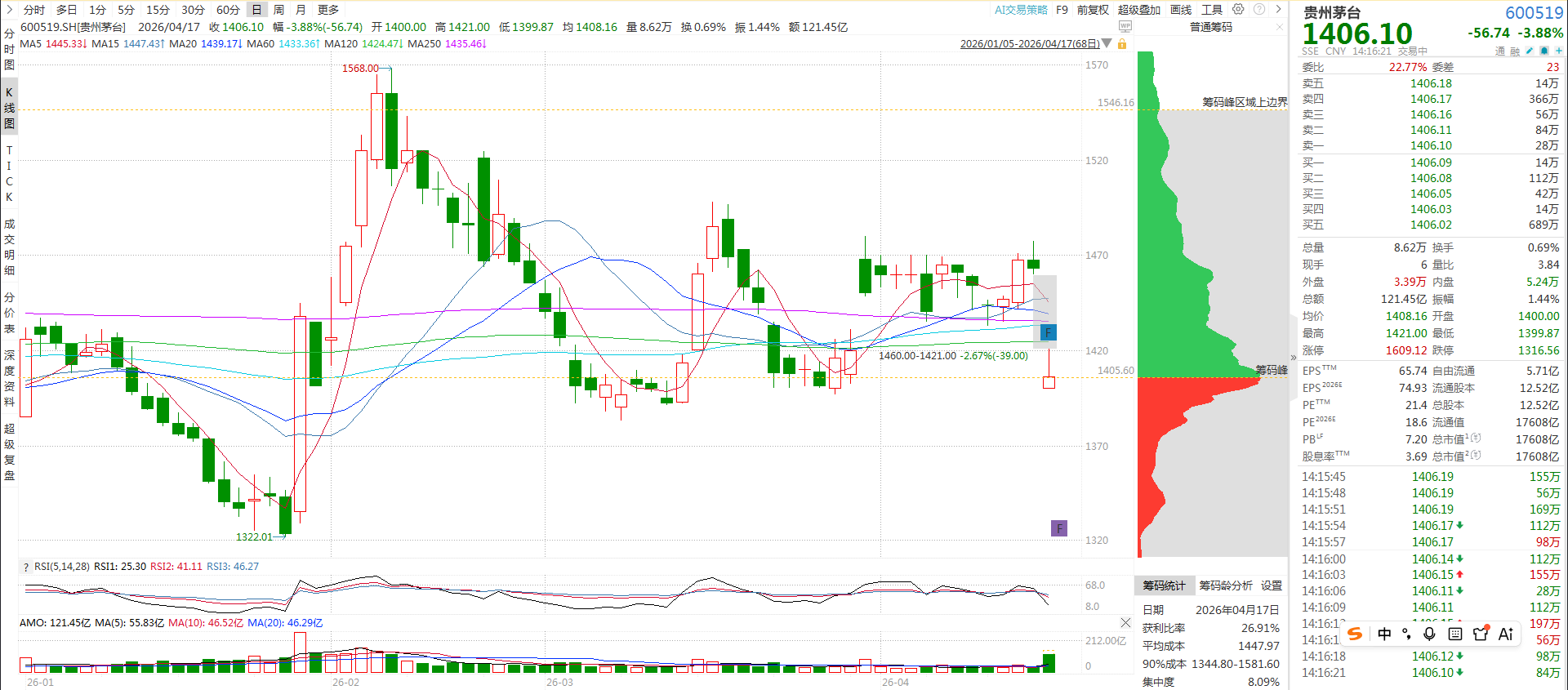1568x690 pixels.
Task: Click the bell alert icon under stock price
Action: tap(1543, 51)
